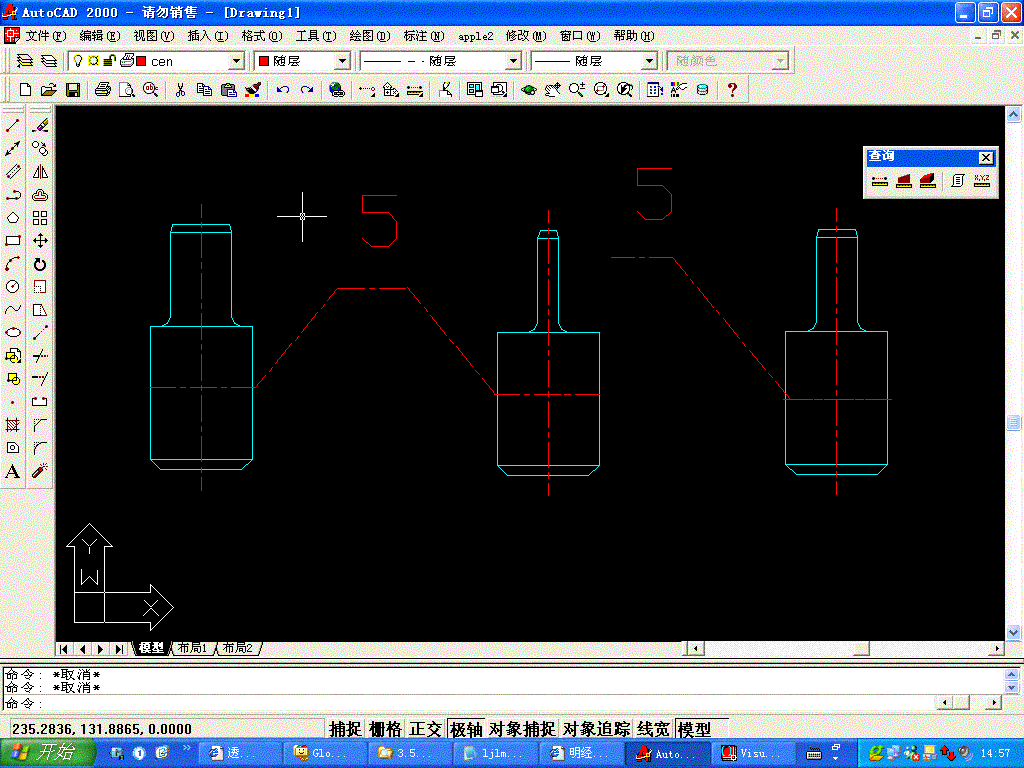The width and height of the screenshot is (1024, 768).
Task: Expand the linetype dropdown list
Action: (513, 61)
